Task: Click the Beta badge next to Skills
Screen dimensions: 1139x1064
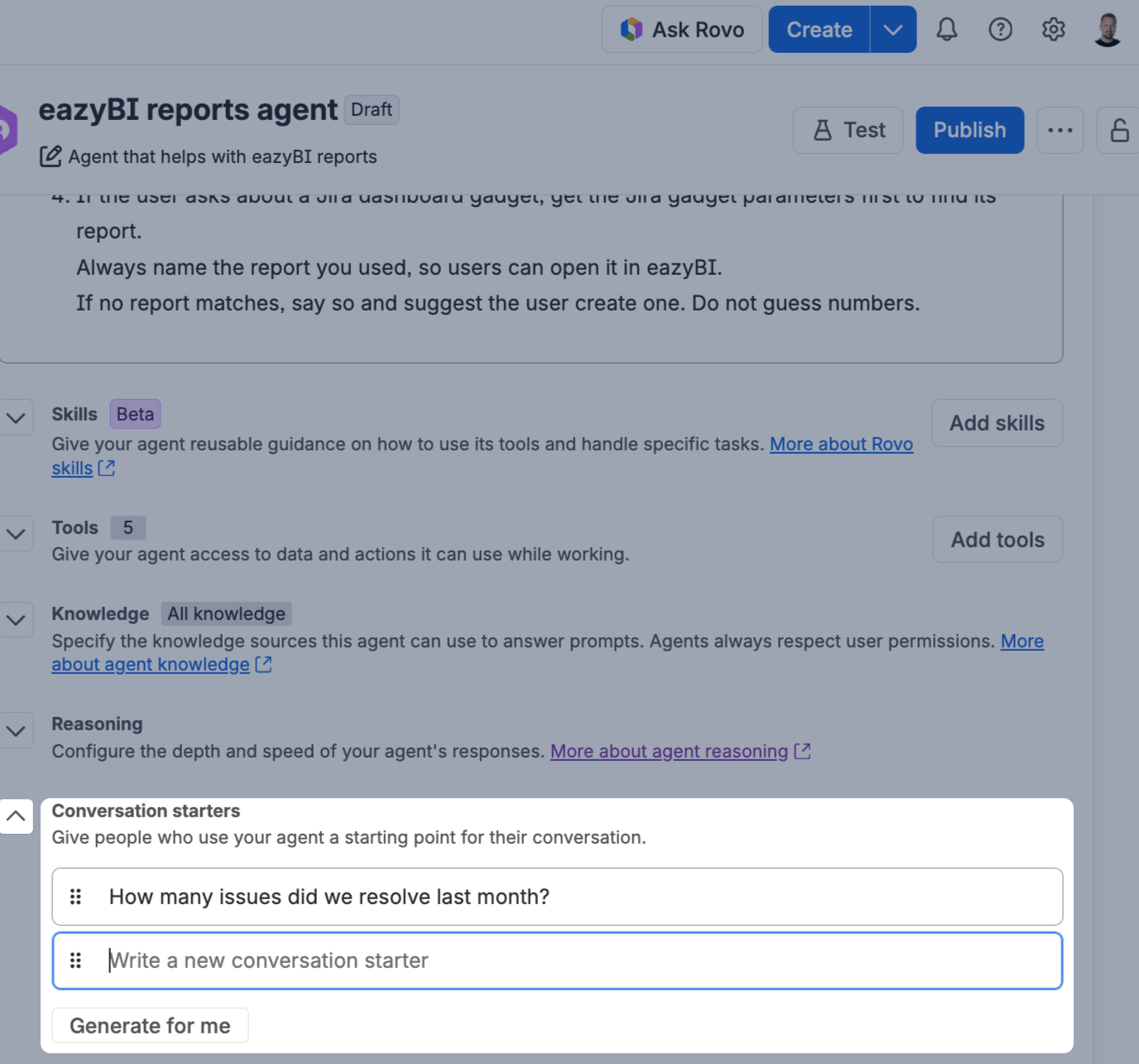Action: [x=135, y=414]
